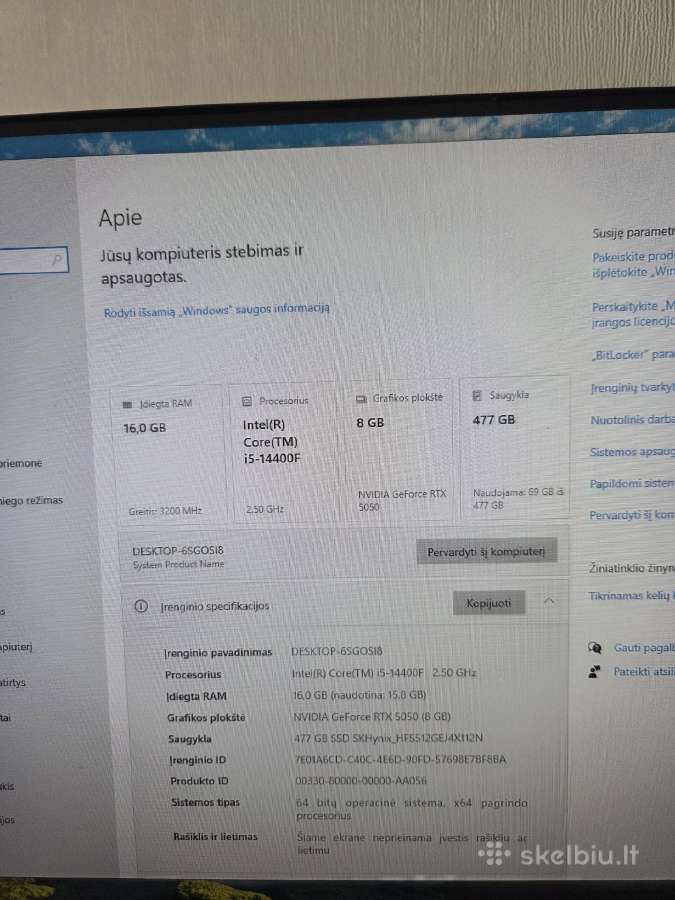Image resolution: width=675 pixels, height=900 pixels.
Task: Click the processor icon in Procesorius card
Action: pyautogui.click(x=247, y=401)
